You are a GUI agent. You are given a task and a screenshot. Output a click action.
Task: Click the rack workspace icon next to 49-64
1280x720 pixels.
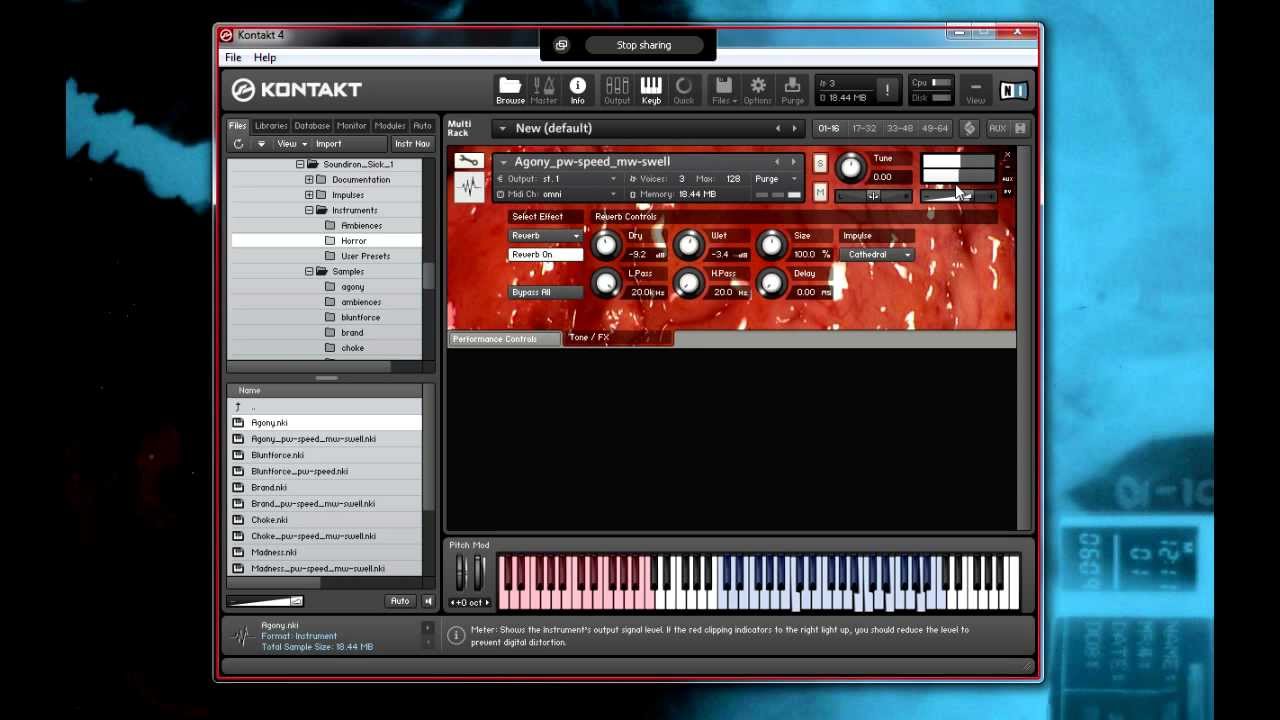point(969,128)
